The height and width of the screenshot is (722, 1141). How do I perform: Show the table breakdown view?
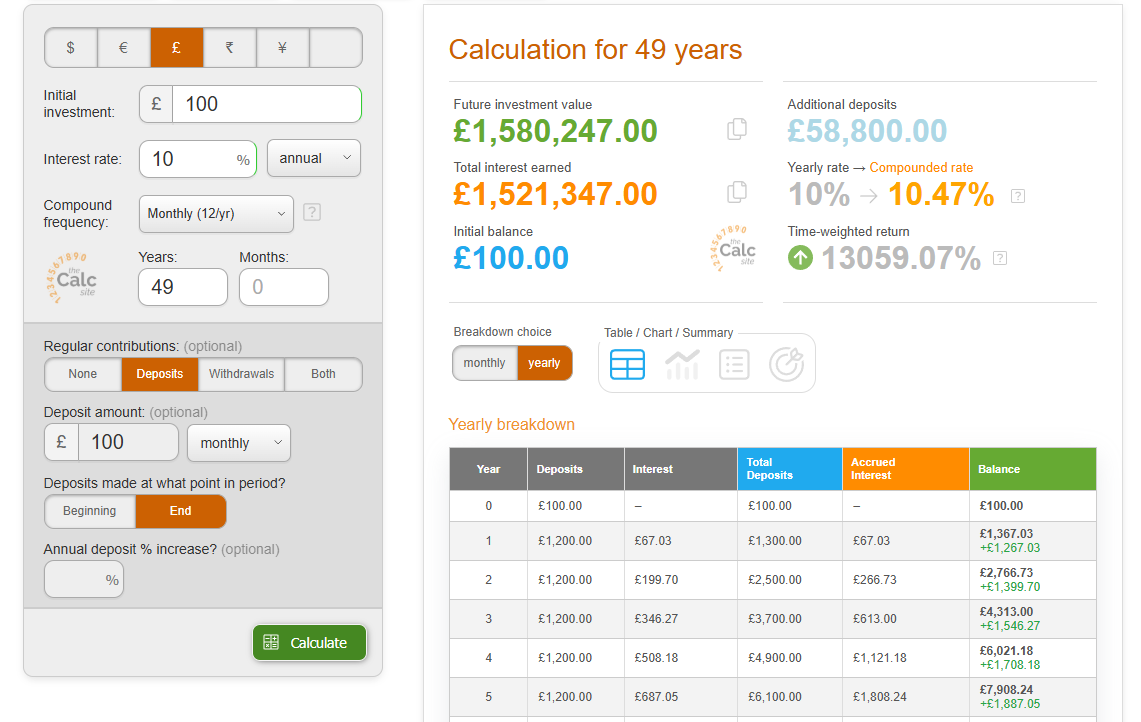coord(628,364)
